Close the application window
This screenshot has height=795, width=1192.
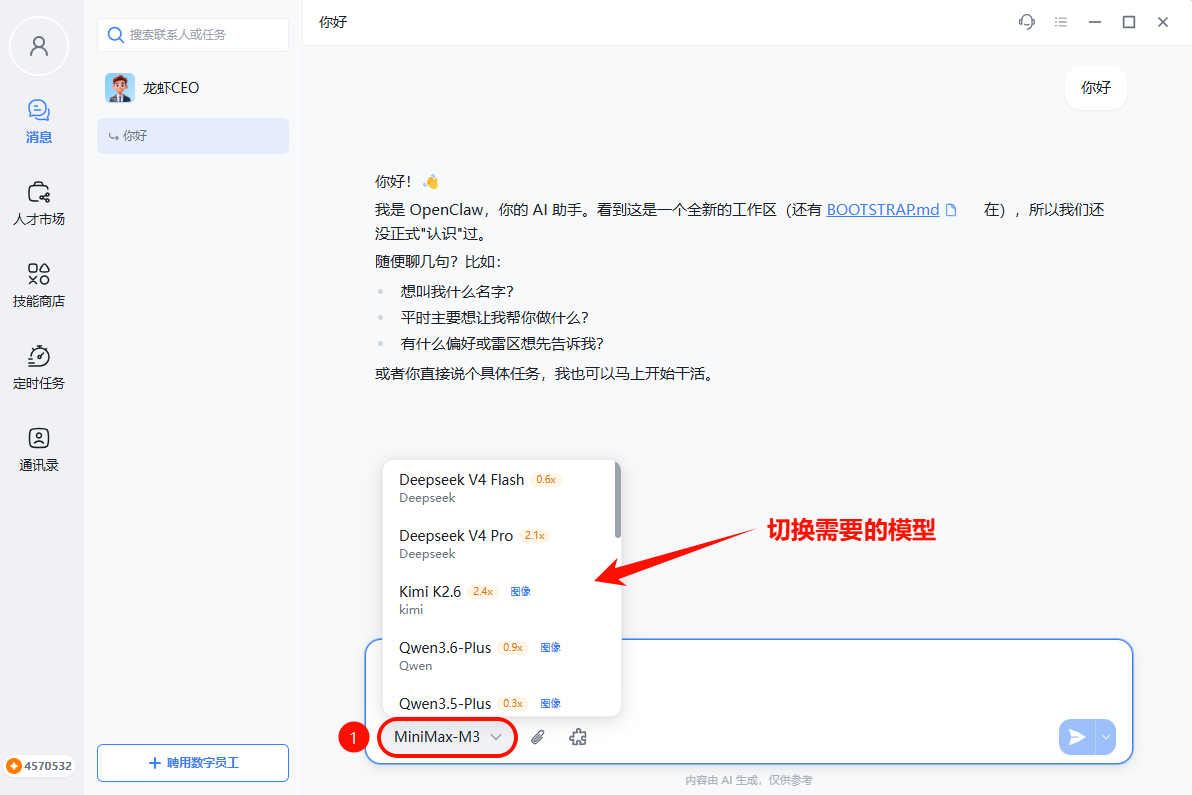(1163, 22)
